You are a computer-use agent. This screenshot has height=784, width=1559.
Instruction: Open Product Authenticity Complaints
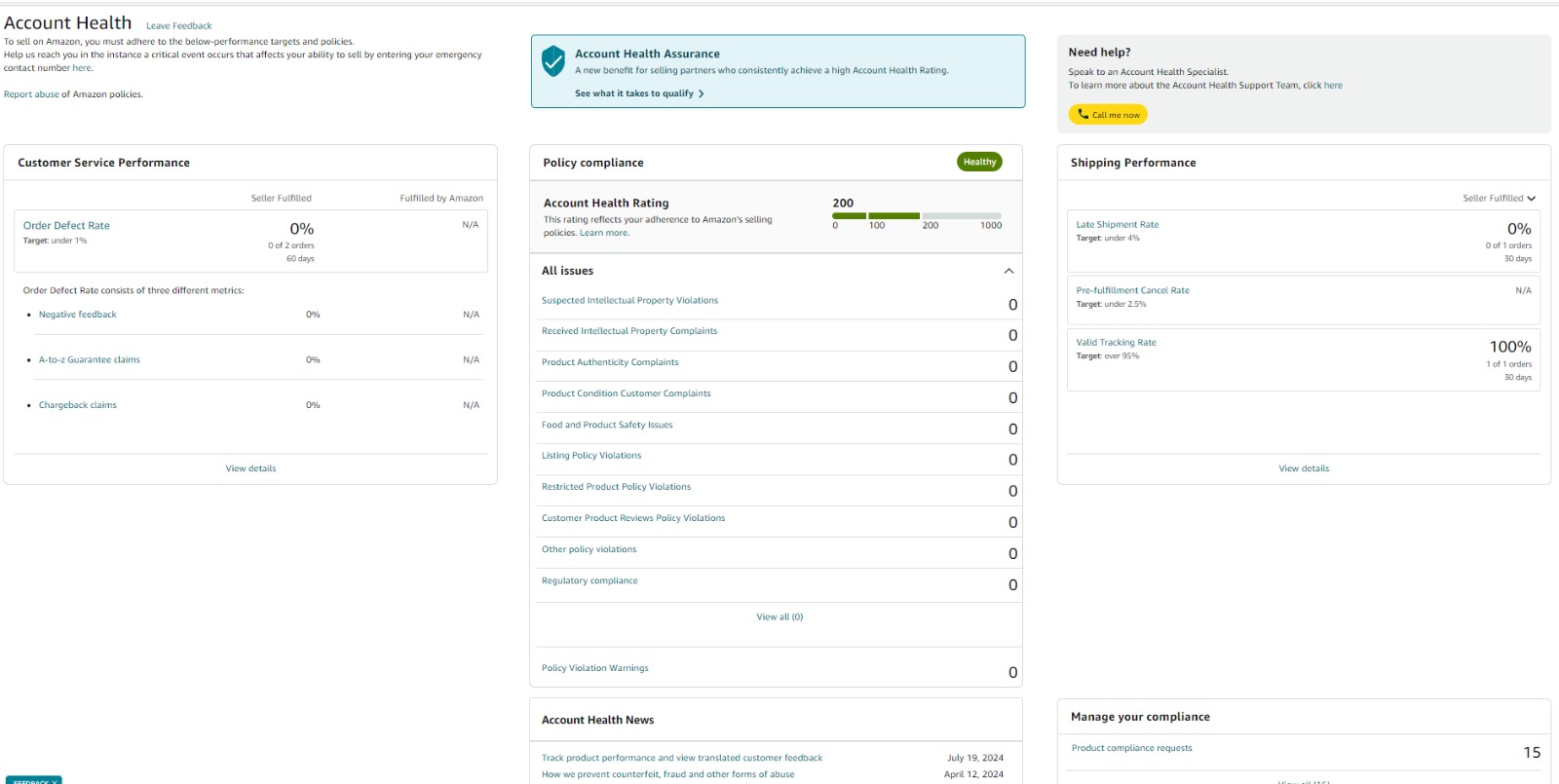click(610, 362)
